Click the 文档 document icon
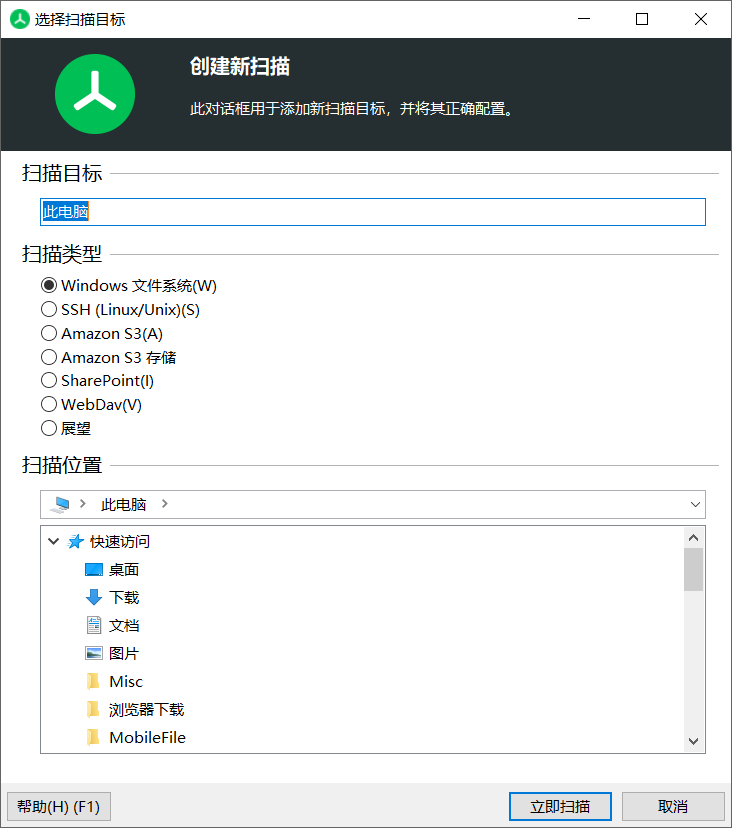Viewport: 732px width, 828px height. (x=94, y=625)
